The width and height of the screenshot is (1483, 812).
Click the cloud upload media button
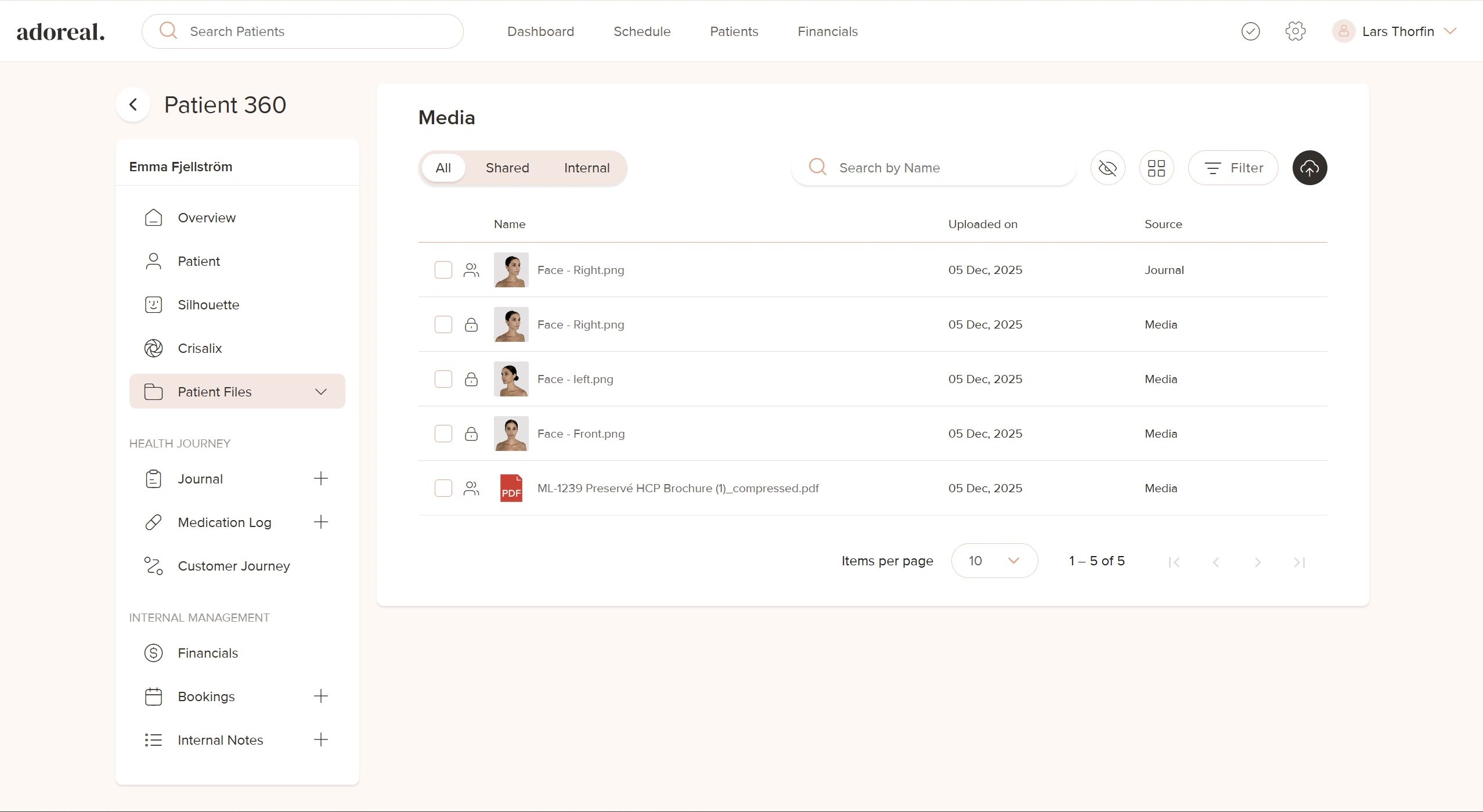(x=1309, y=168)
